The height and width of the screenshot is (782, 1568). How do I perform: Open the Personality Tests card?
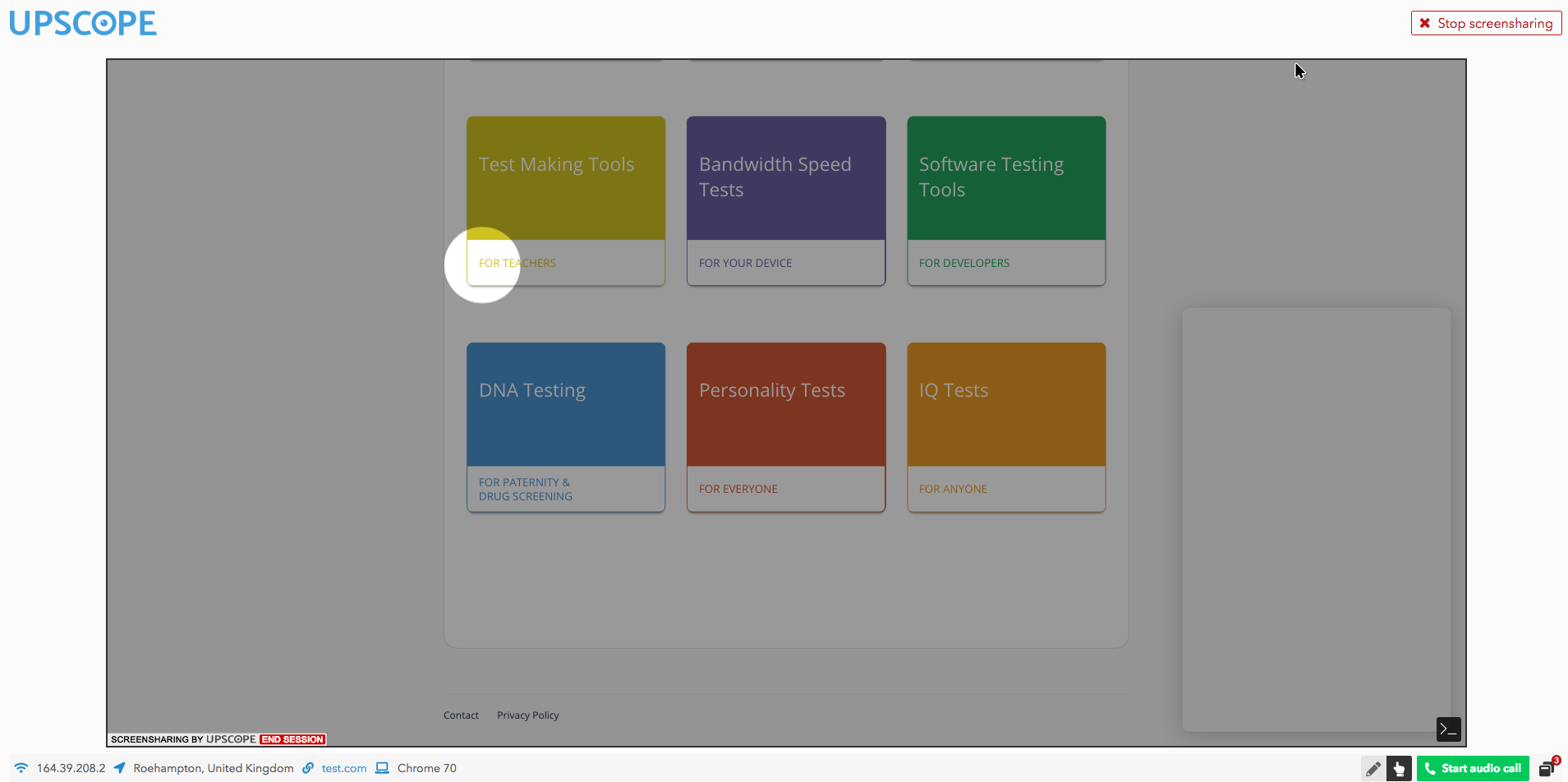pos(786,427)
